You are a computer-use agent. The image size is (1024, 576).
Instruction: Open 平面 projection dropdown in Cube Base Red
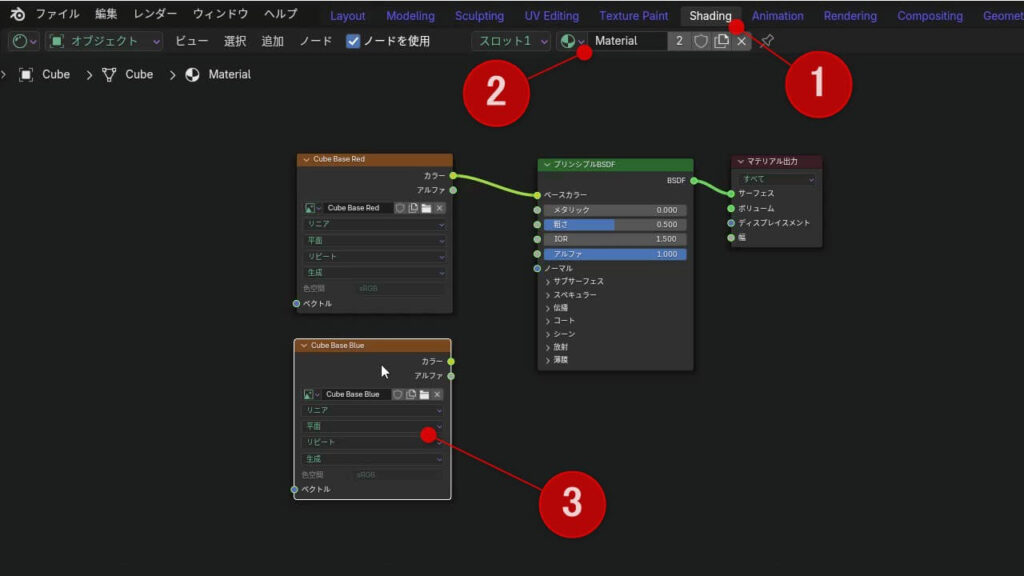(x=375, y=240)
